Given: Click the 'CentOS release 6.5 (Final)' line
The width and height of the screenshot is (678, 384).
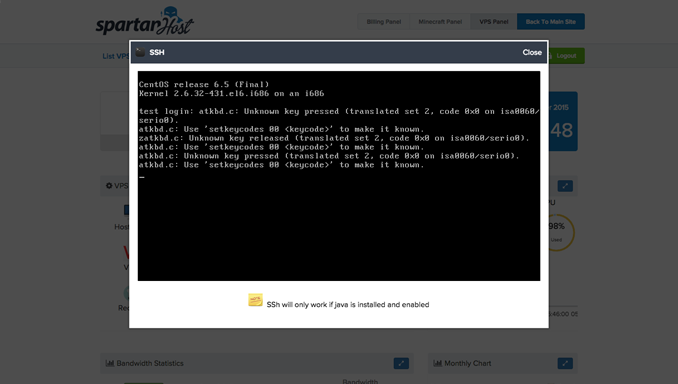Looking at the screenshot, I should pyautogui.click(x=204, y=84).
